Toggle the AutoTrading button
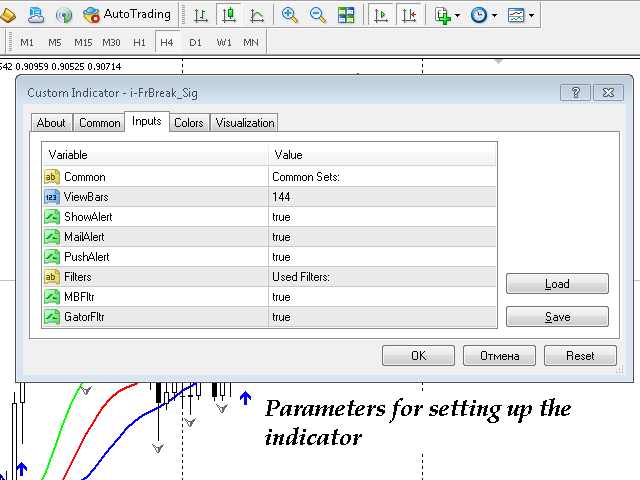This screenshot has width=640, height=480. [127, 15]
